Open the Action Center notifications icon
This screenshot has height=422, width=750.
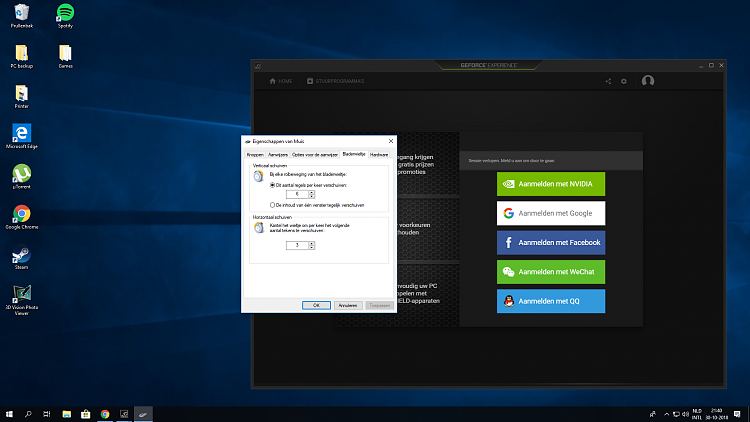coord(737,414)
